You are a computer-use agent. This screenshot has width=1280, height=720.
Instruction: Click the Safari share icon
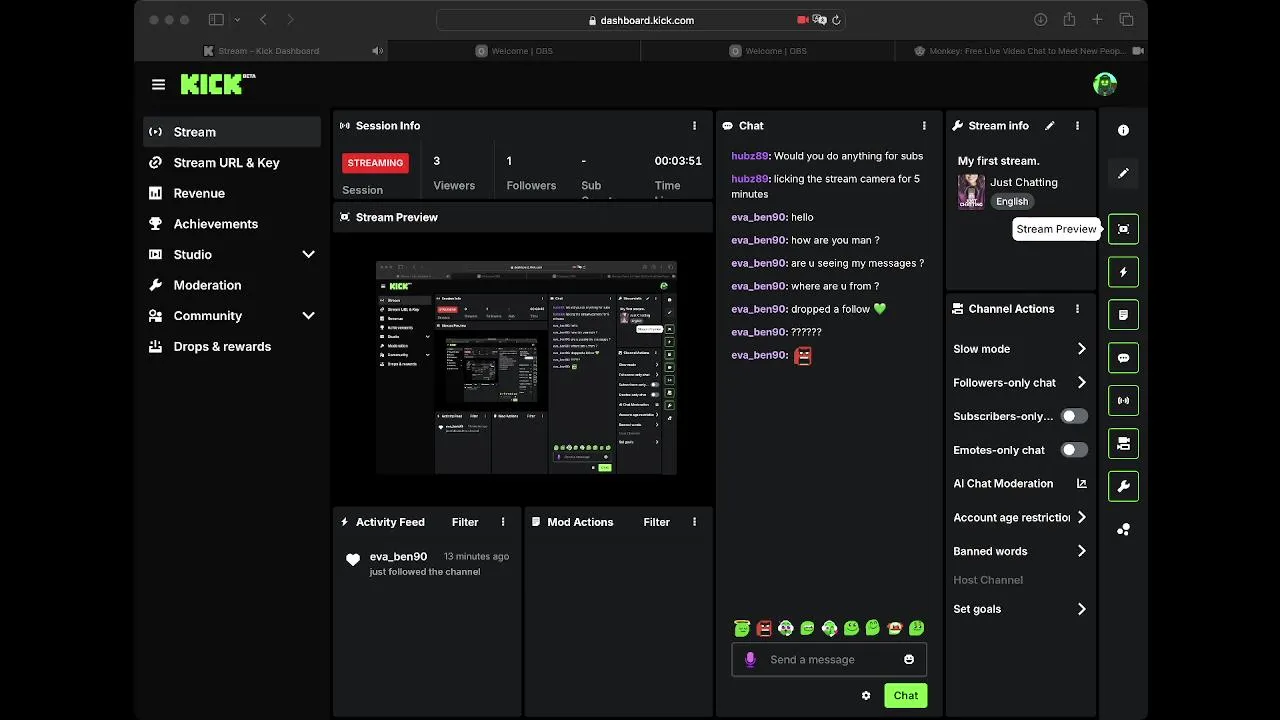pyautogui.click(x=1069, y=20)
